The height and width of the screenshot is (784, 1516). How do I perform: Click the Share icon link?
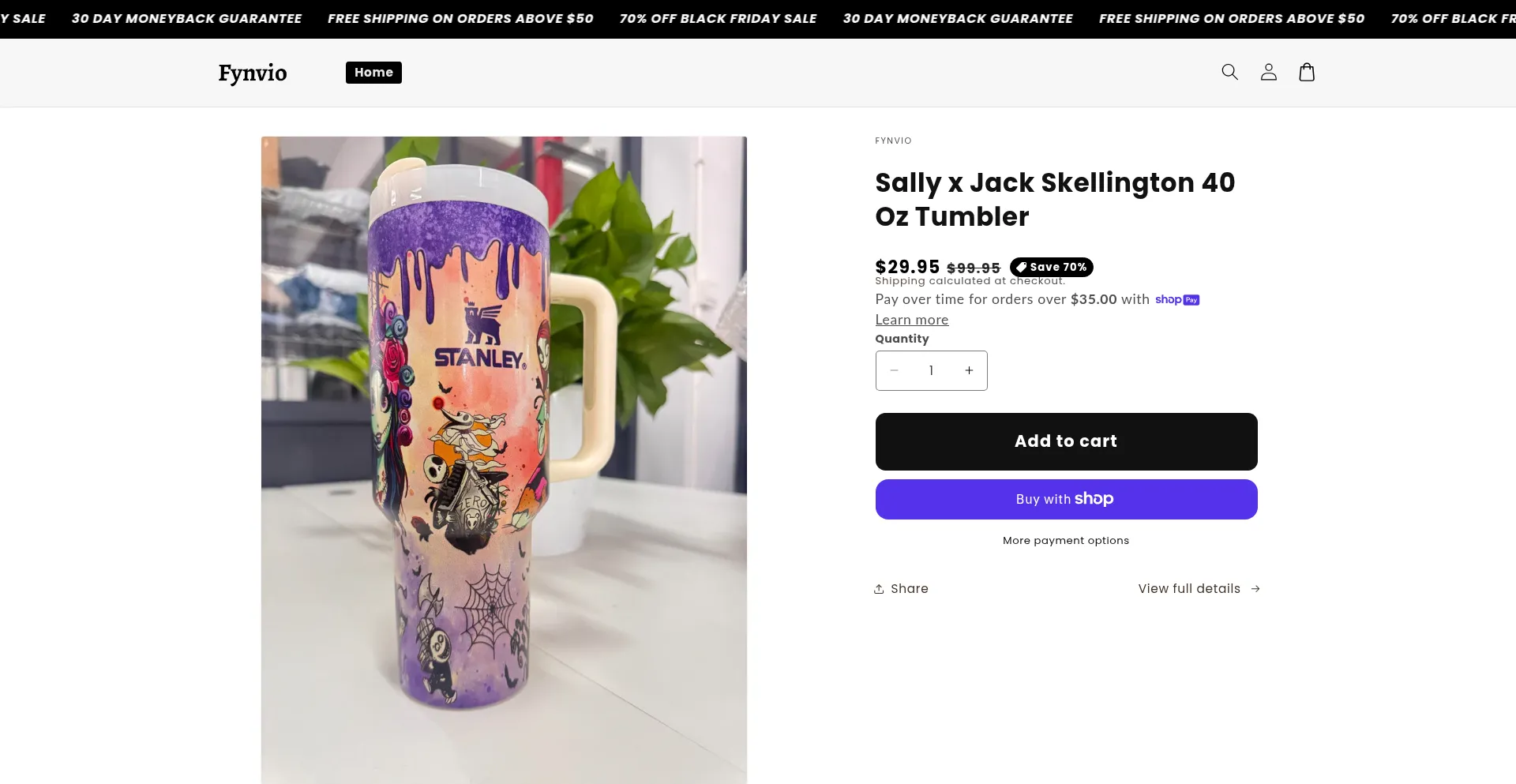(x=901, y=589)
